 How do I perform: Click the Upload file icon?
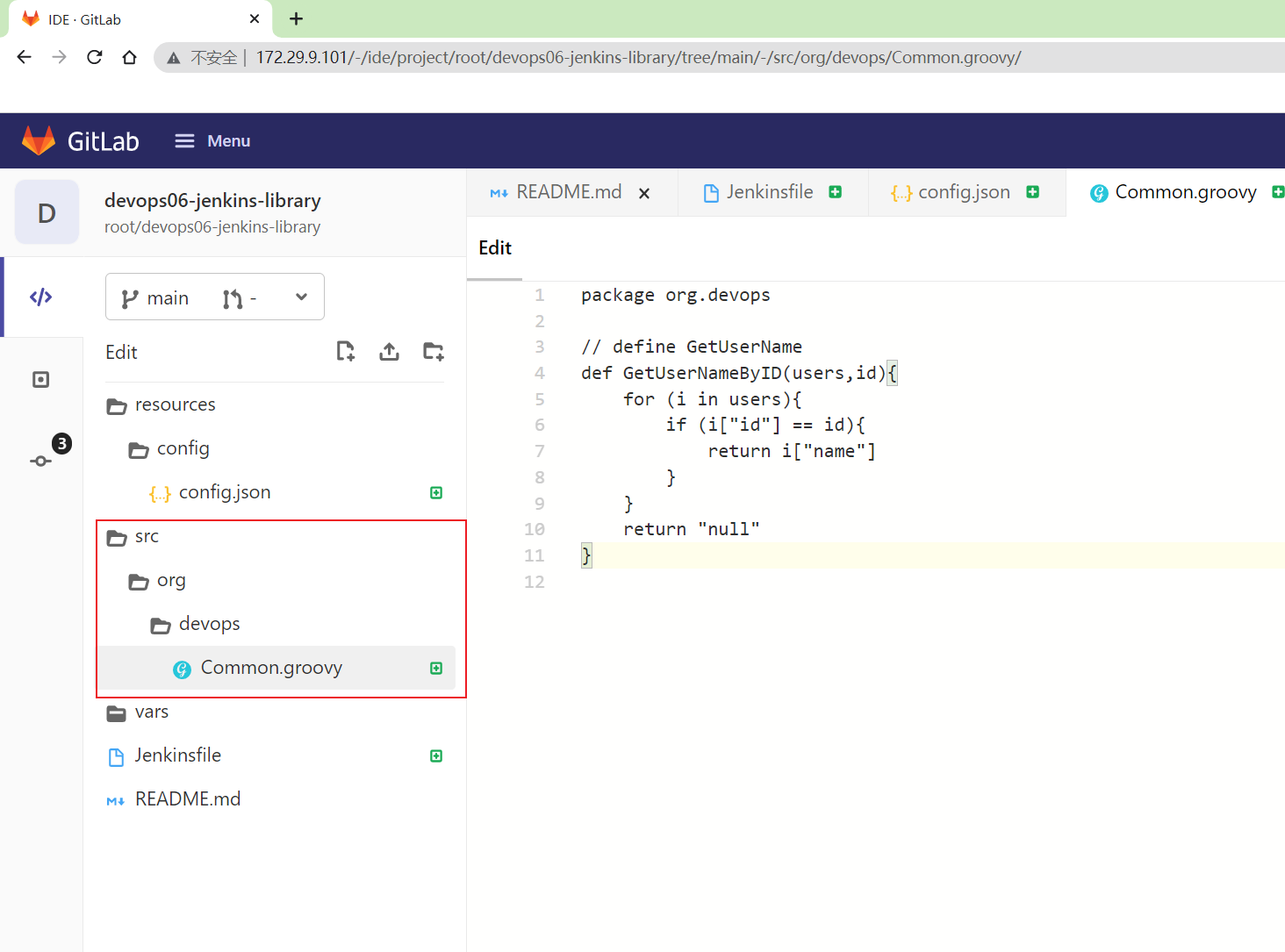[389, 351]
